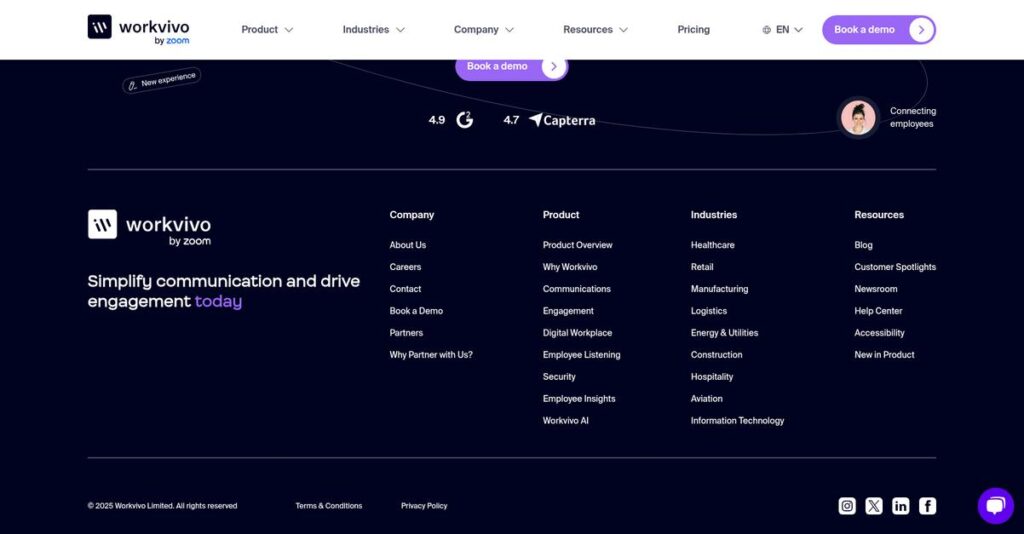Open the Privacy Policy link
Image resolution: width=1024 pixels, height=534 pixels.
pyautogui.click(x=424, y=506)
